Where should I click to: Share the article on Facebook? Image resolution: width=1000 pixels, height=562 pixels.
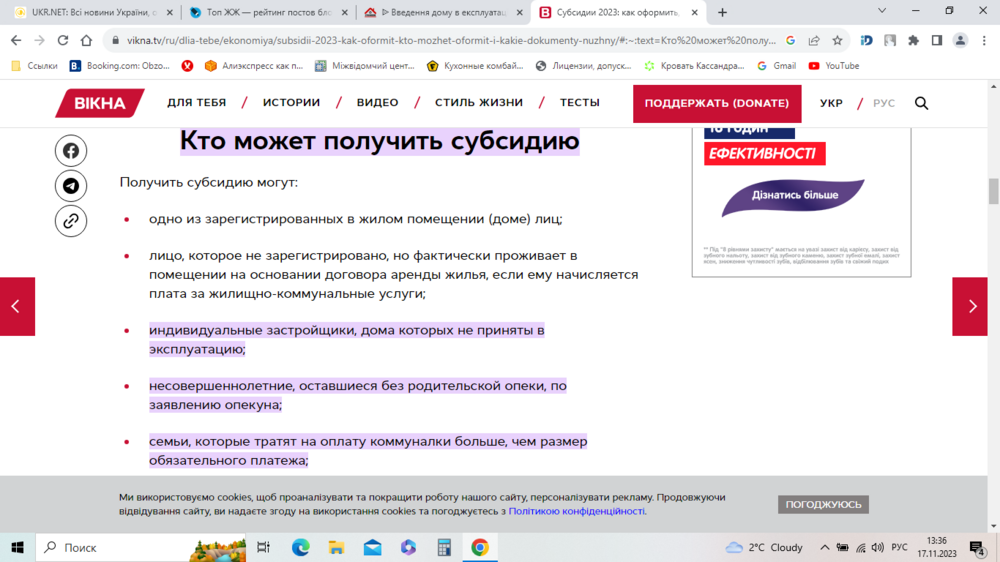(x=71, y=151)
